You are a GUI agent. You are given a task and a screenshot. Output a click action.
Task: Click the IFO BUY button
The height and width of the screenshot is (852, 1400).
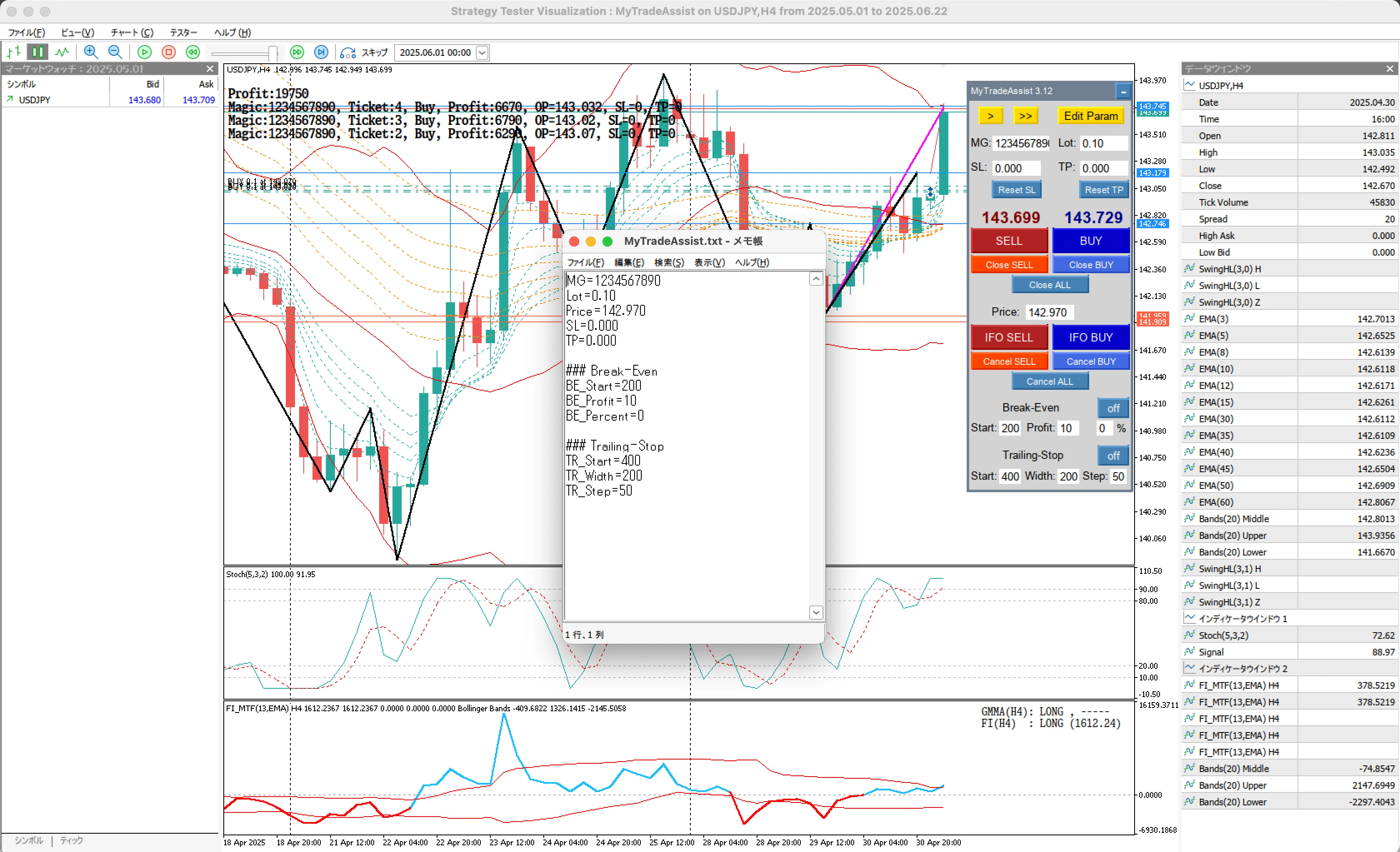pyautogui.click(x=1091, y=337)
